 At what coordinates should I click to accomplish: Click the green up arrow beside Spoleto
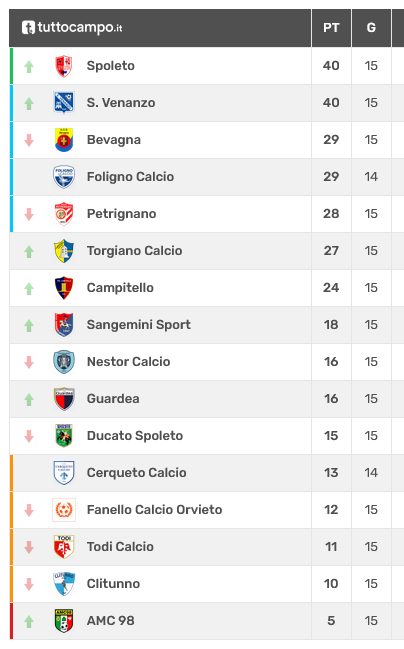tap(29, 67)
